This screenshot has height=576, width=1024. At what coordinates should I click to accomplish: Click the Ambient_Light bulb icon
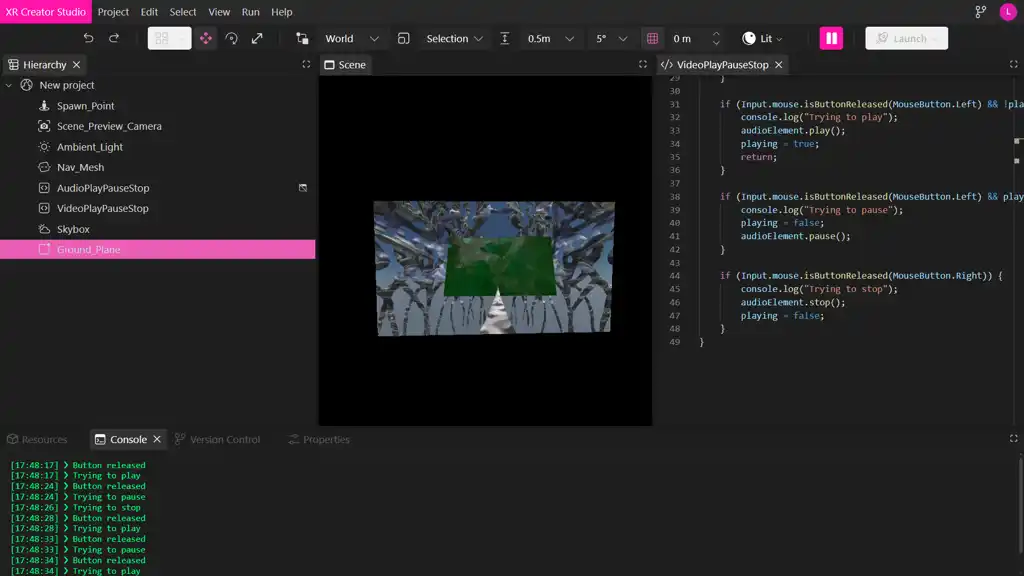(x=44, y=147)
